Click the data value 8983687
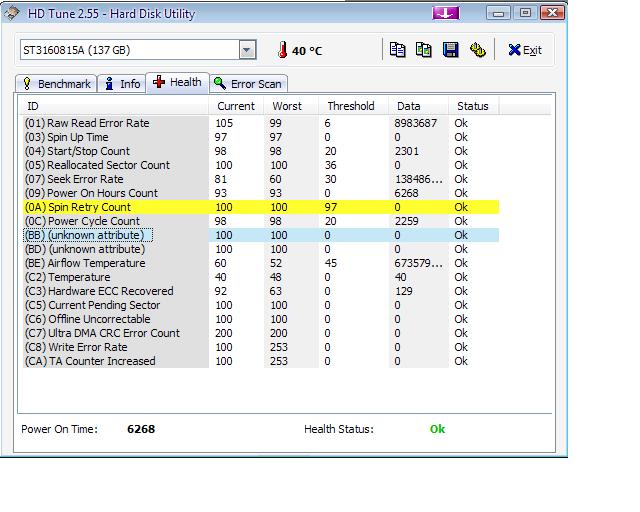Viewport: 640px width, 512px height. 416,123
